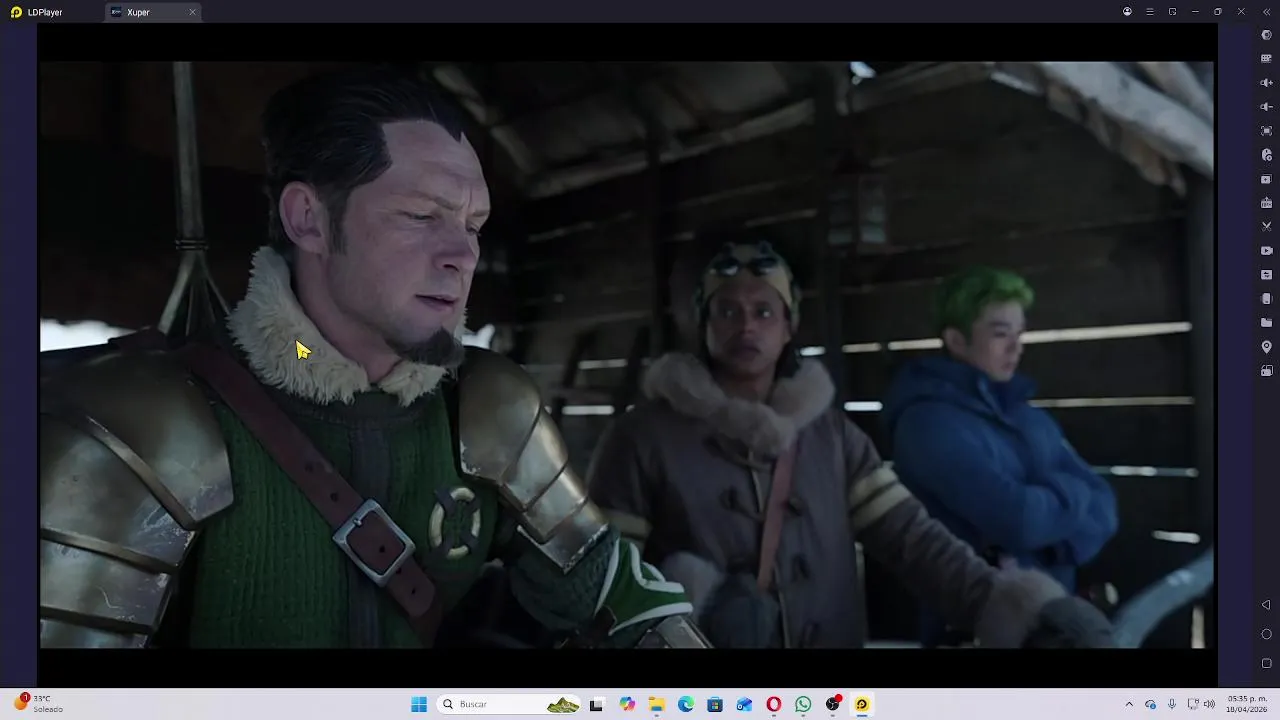Open virtual GPS location pin icon
1280x720 pixels.
[1266, 347]
